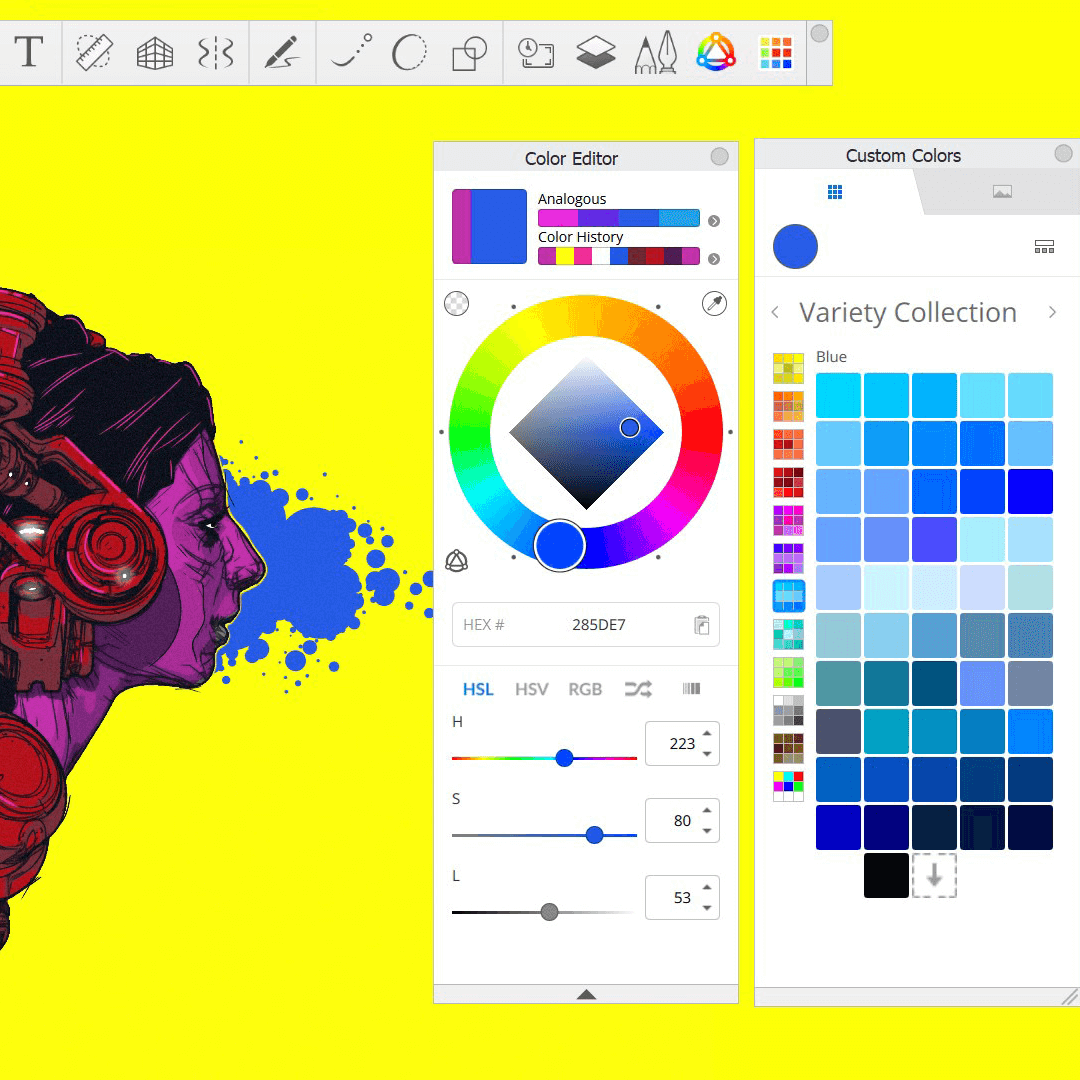
Task: Close the Color Editor panel
Action: coord(720,156)
